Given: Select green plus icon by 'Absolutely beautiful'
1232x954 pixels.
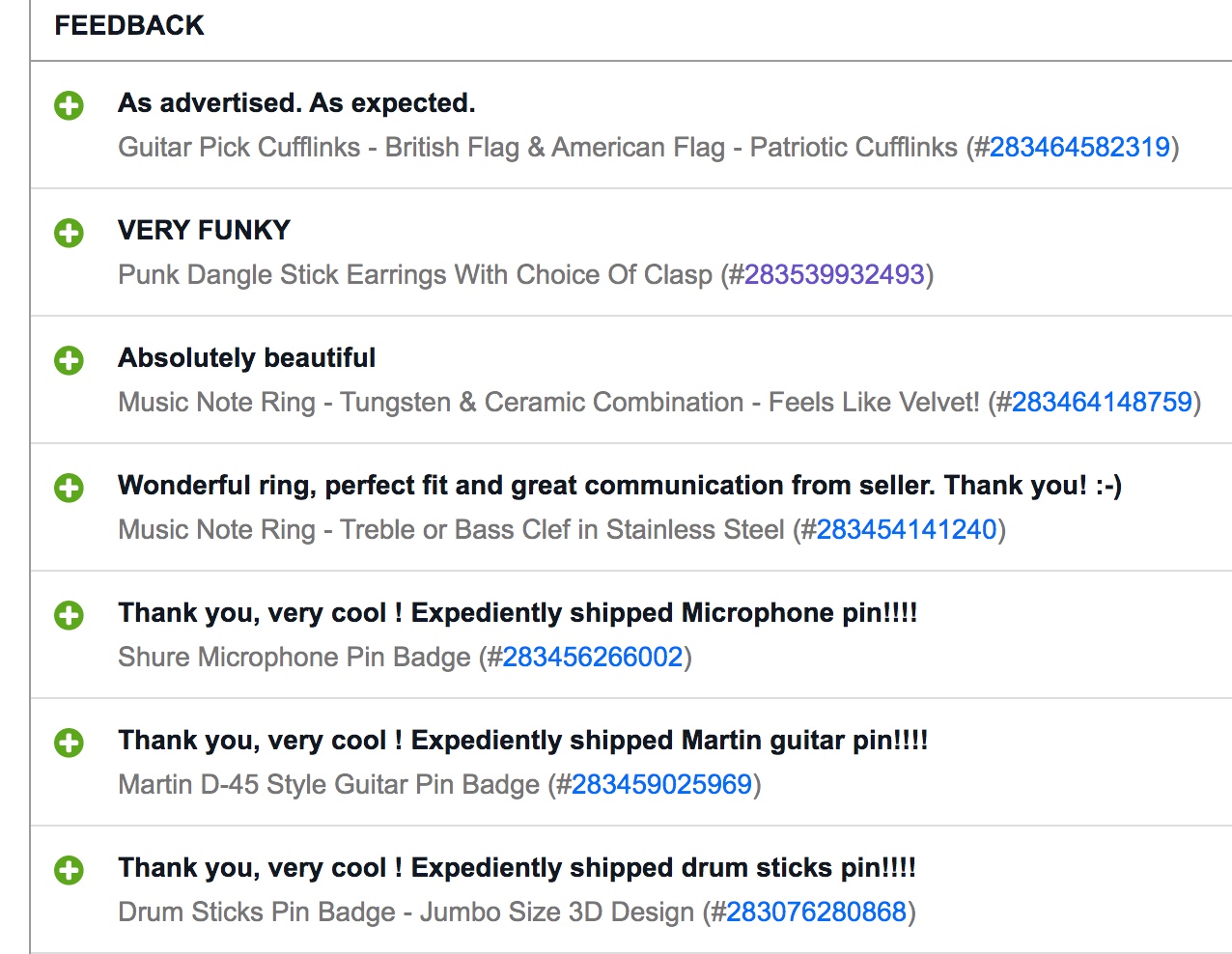Looking at the screenshot, I should tap(69, 360).
